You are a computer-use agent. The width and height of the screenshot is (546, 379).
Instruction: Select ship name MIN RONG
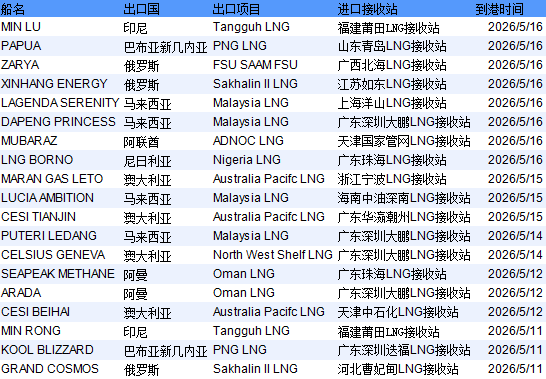31,331
